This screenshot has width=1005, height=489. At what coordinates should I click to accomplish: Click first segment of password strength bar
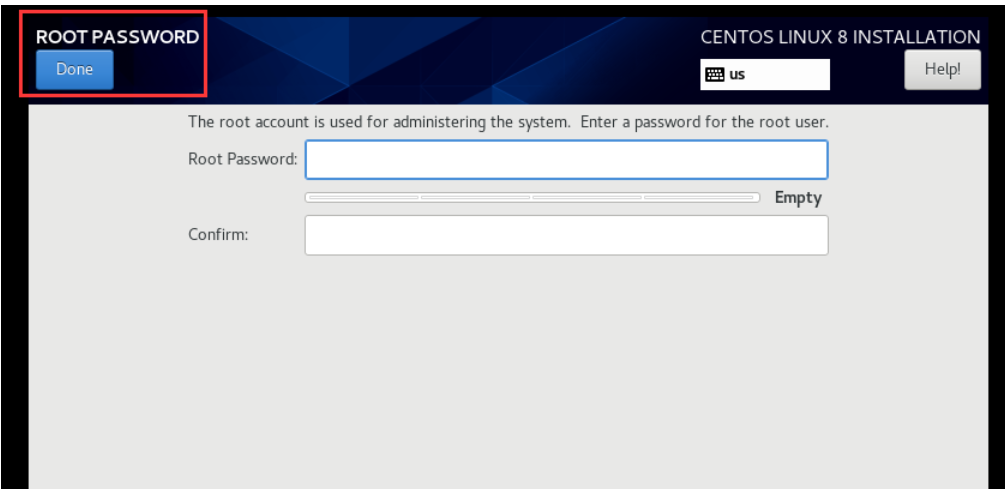coord(362,198)
